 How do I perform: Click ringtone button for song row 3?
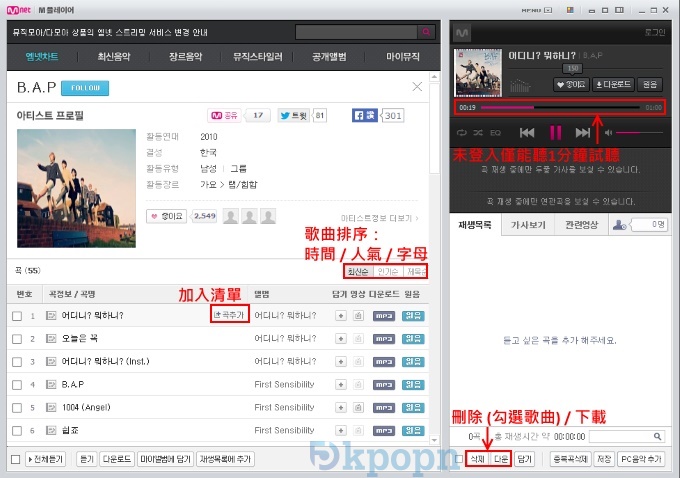pyautogui.click(x=413, y=362)
